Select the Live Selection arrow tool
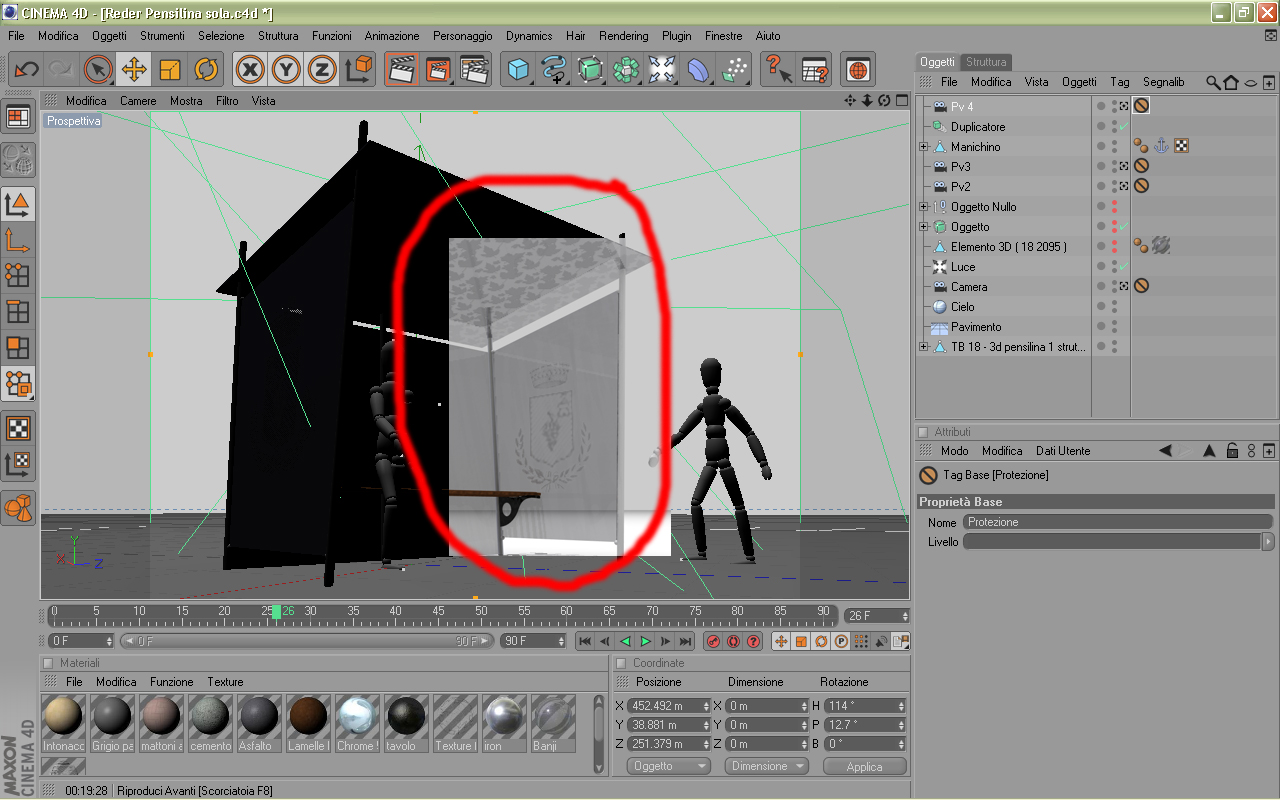The height and width of the screenshot is (800, 1280). pyautogui.click(x=98, y=70)
